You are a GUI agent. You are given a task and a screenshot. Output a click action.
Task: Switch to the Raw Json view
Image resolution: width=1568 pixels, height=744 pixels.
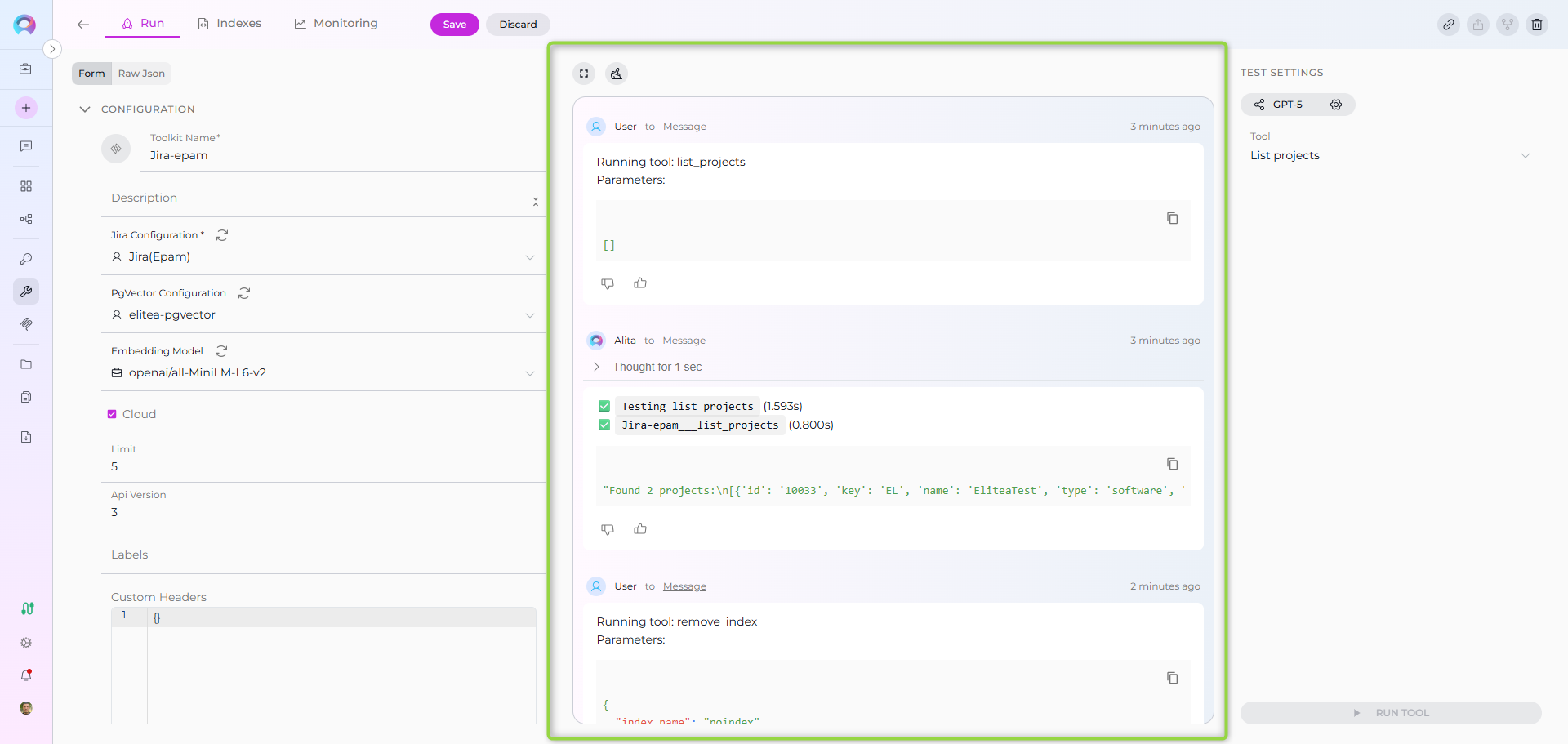(141, 74)
